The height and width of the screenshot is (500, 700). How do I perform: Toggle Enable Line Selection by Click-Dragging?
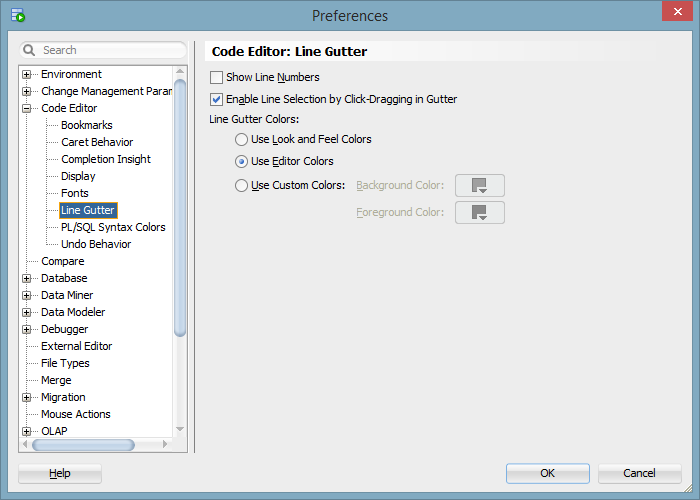click(x=217, y=100)
